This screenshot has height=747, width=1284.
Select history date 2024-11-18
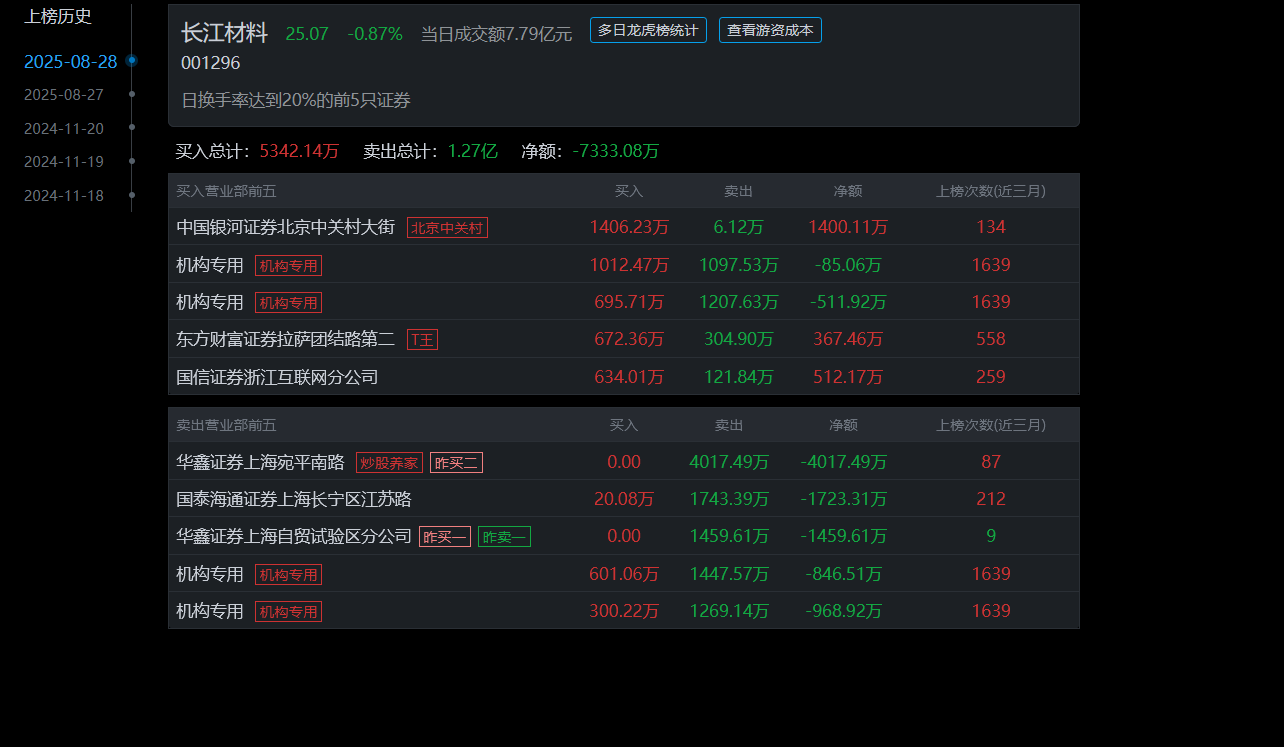(64, 196)
